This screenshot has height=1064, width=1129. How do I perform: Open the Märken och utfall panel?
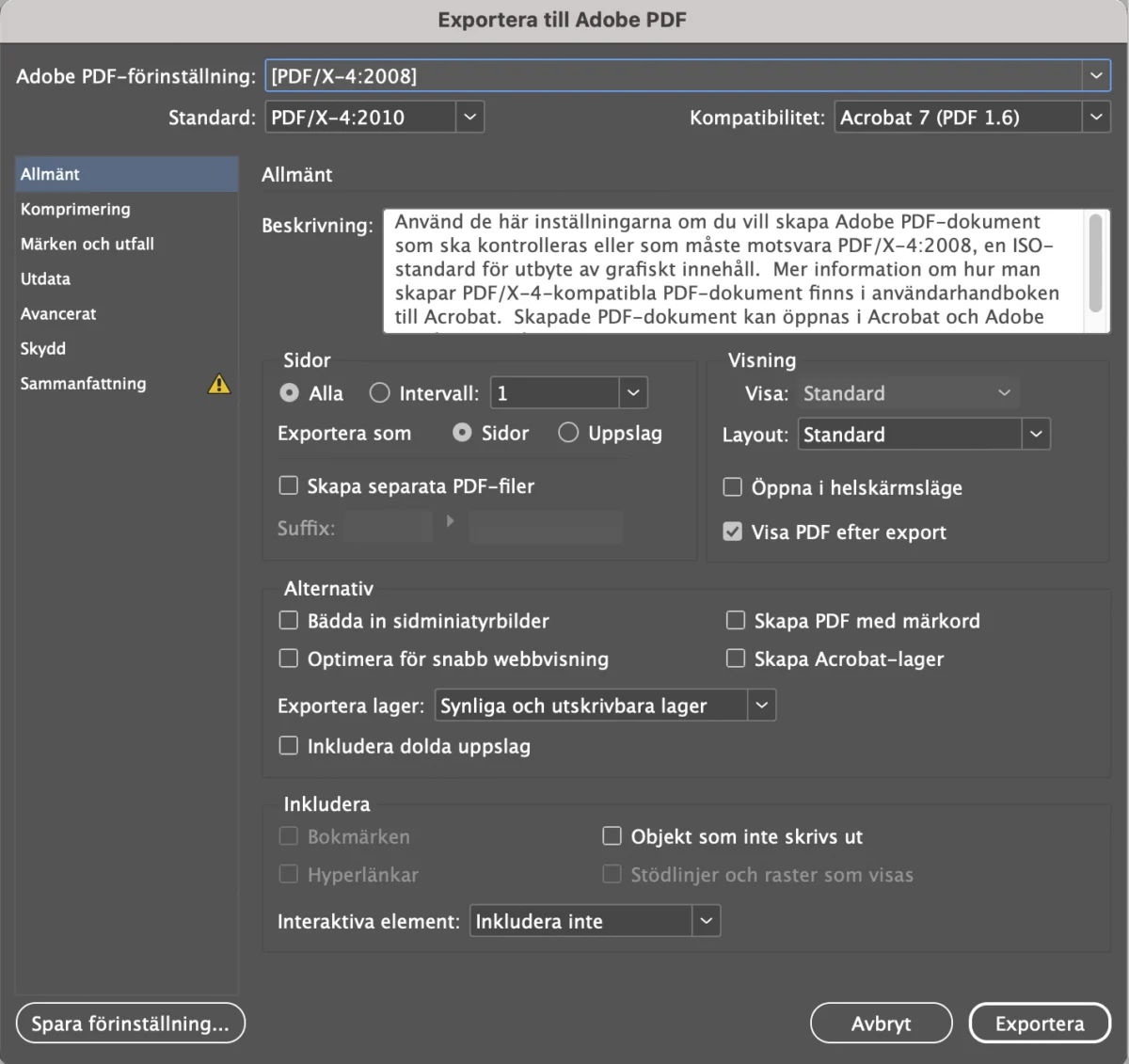click(127, 244)
